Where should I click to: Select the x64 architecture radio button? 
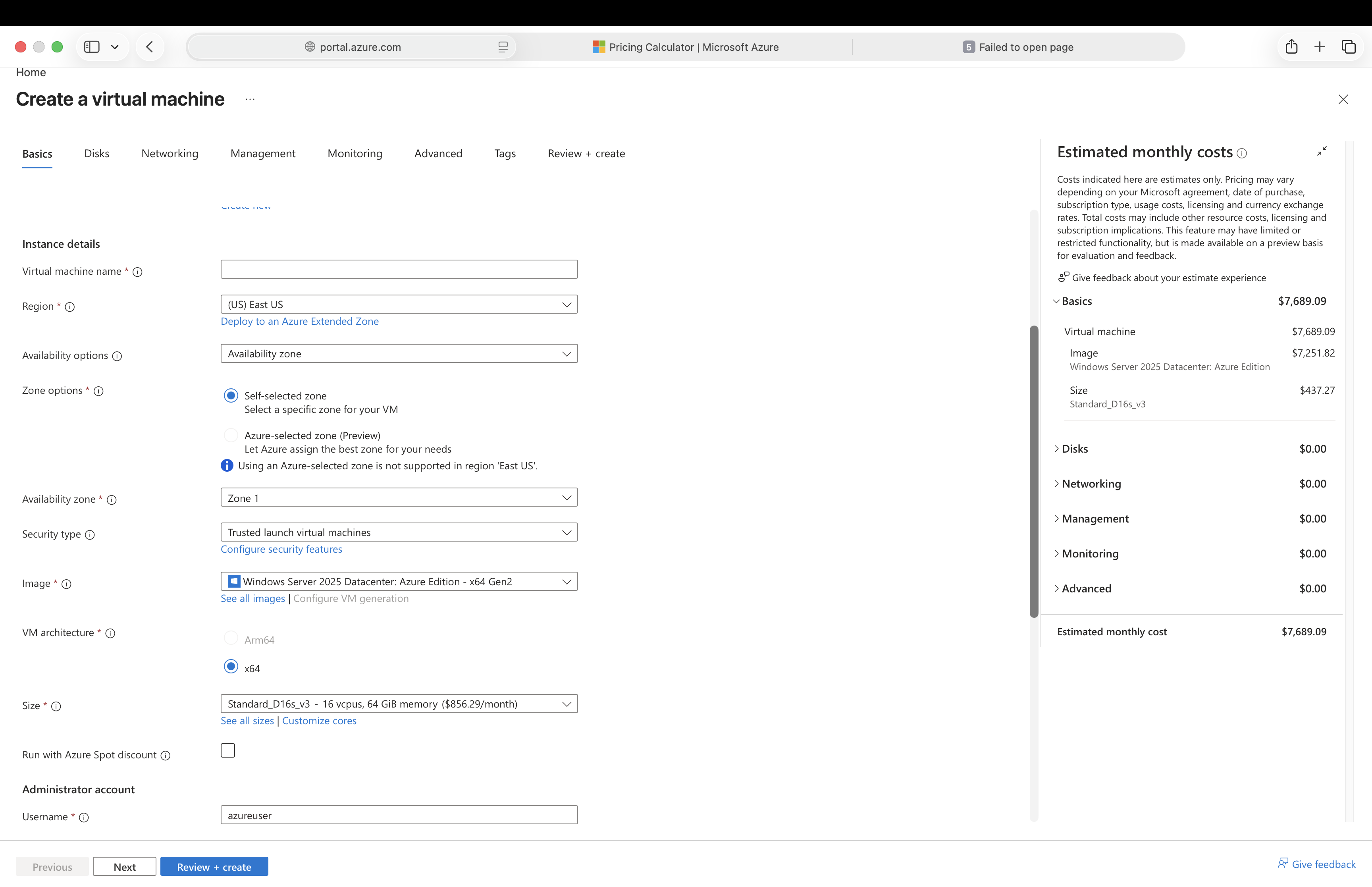click(231, 666)
